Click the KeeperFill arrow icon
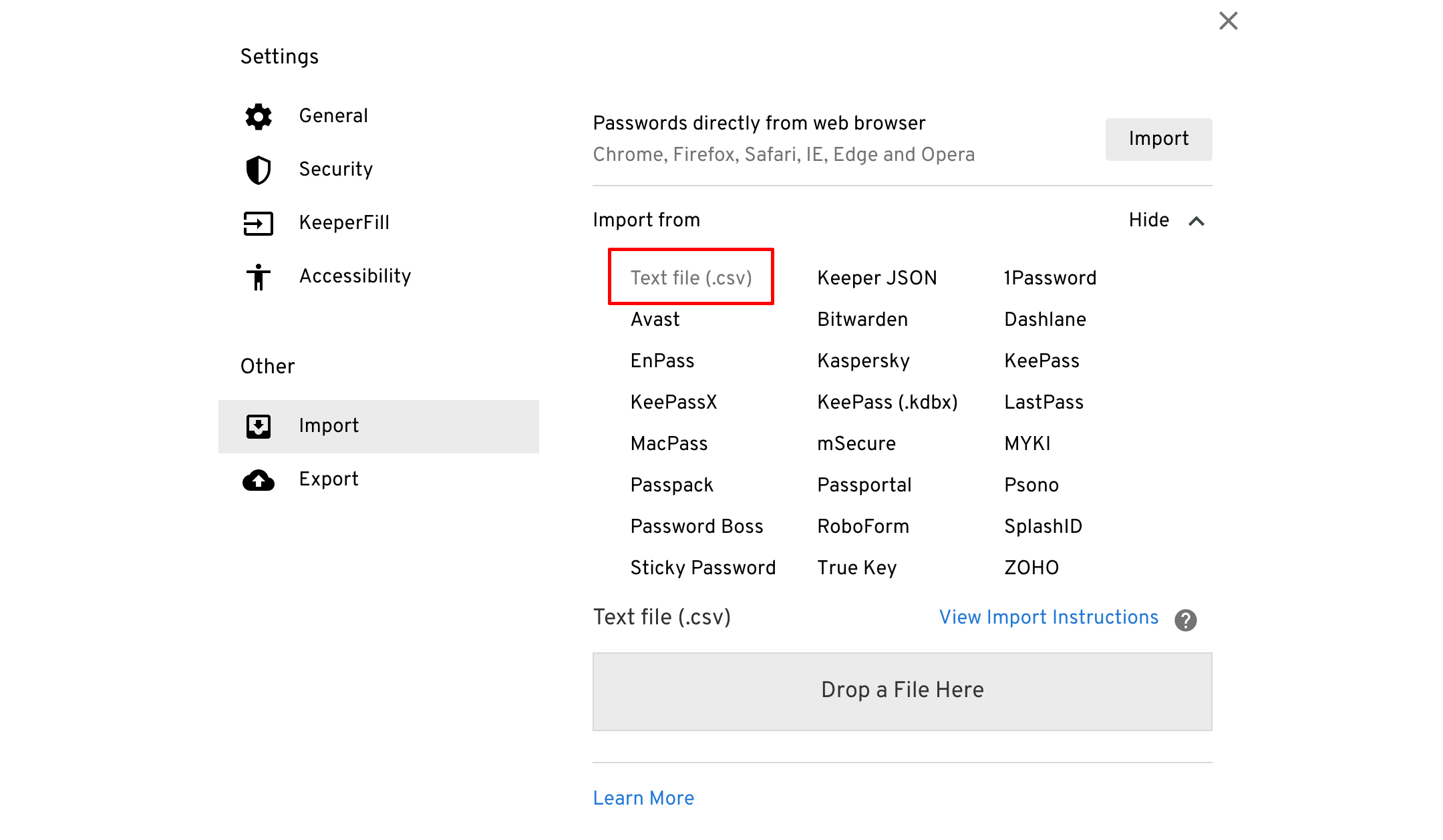The image size is (1443, 840). click(x=258, y=223)
